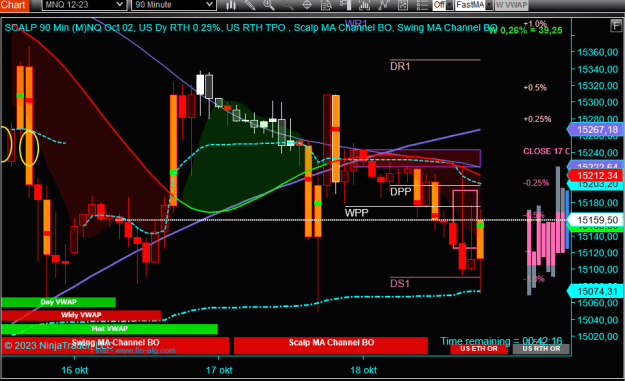
Task: Toggle the Wkly VWAP bar
Action: point(81,315)
